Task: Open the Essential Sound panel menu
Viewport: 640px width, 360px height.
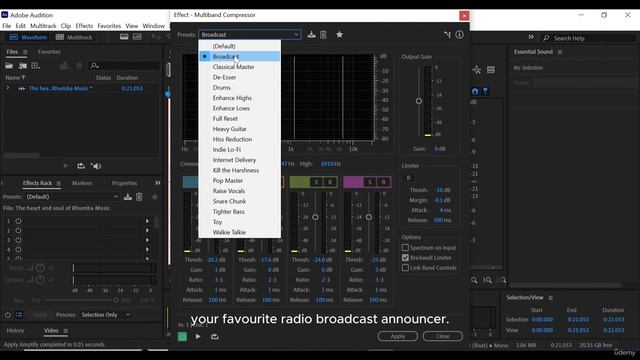Action: pyautogui.click(x=560, y=52)
